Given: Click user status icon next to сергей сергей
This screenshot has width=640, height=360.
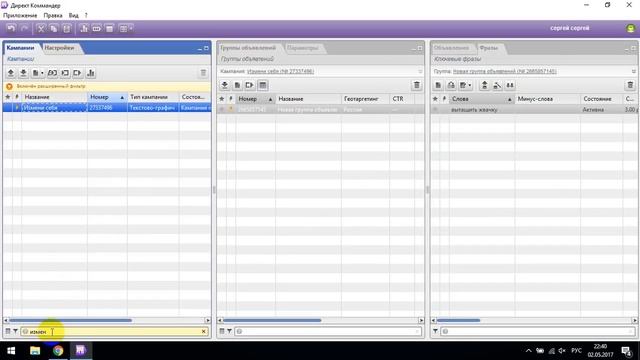Looking at the screenshot, I should coord(631,28).
